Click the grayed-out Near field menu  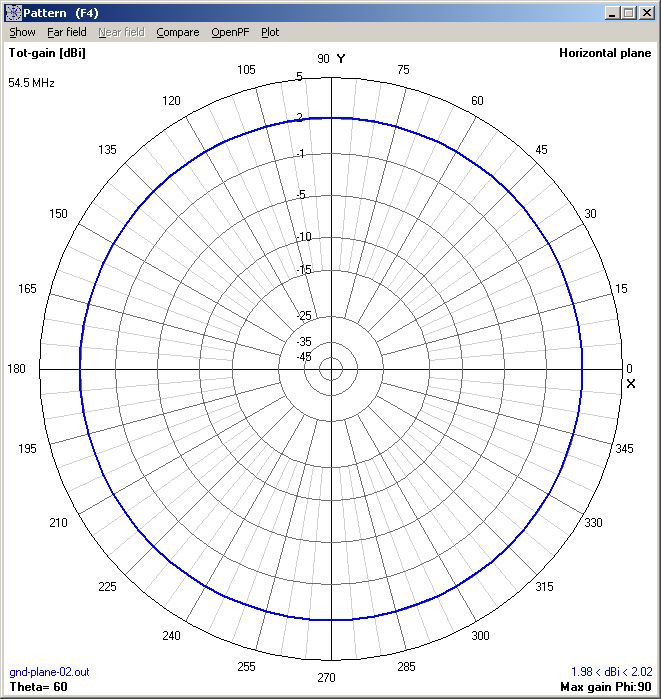tap(121, 32)
